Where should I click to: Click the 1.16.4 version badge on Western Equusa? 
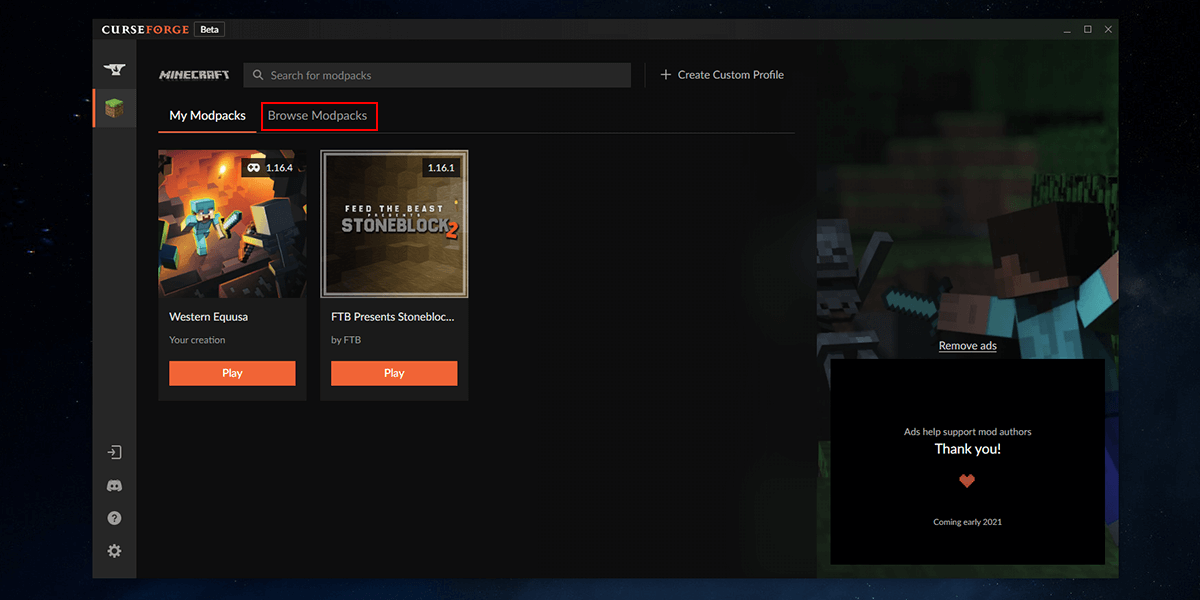click(x=278, y=167)
